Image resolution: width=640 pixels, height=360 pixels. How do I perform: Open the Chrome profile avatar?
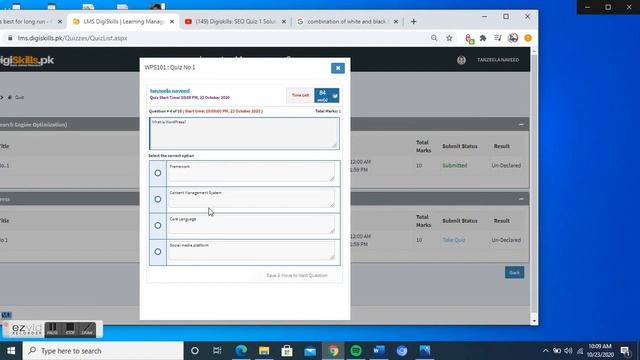tap(513, 38)
